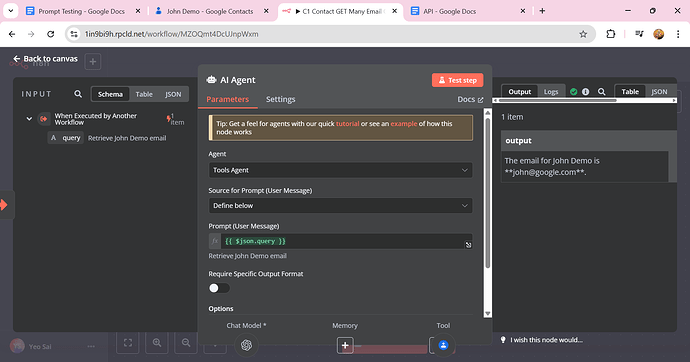The height and width of the screenshot is (362, 690).
Task: Open the tab search dropdown arrow
Action: coord(11,11)
